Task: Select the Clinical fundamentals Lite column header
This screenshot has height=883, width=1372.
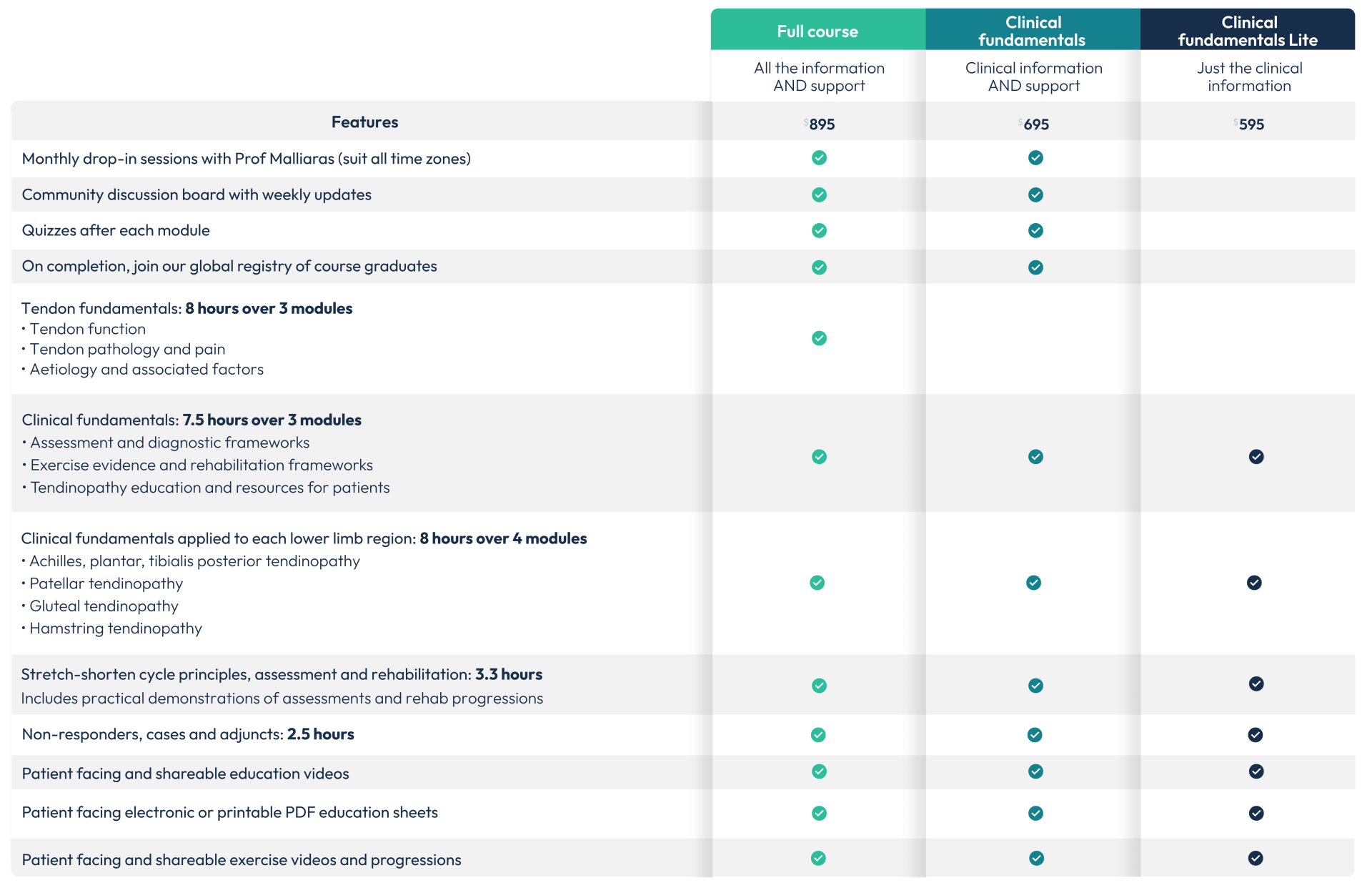Action: click(1248, 31)
